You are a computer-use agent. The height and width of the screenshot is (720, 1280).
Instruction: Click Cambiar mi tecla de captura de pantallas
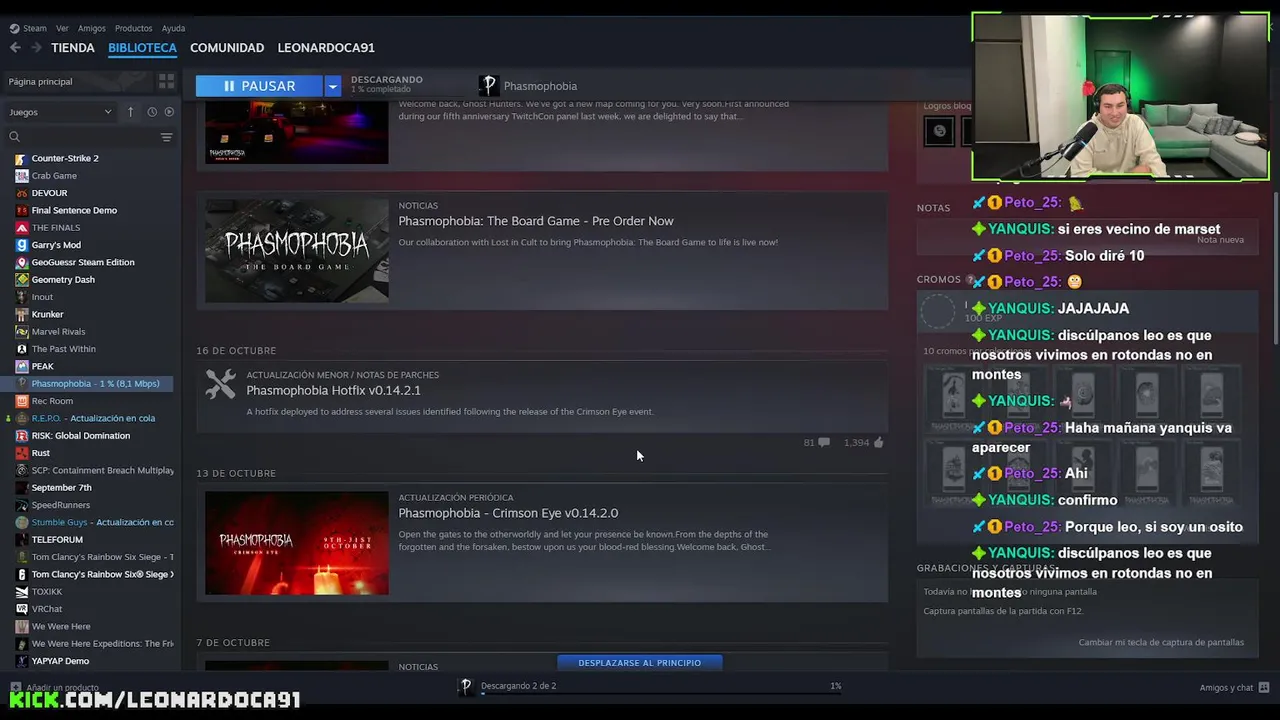click(x=1161, y=642)
